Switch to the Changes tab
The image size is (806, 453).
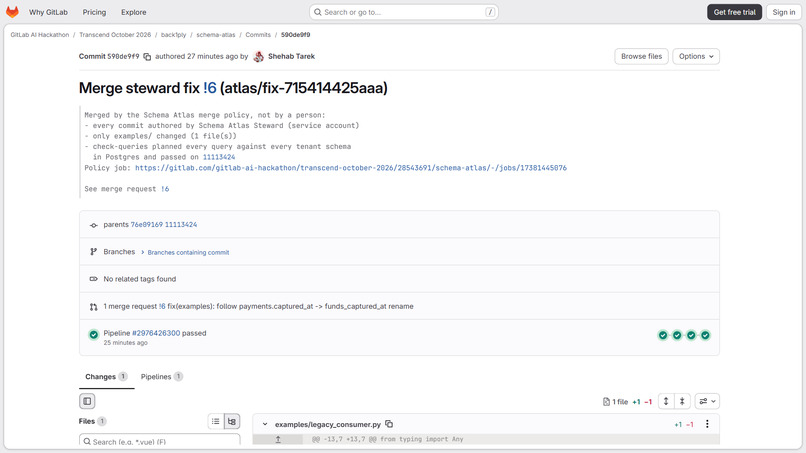[106, 377]
